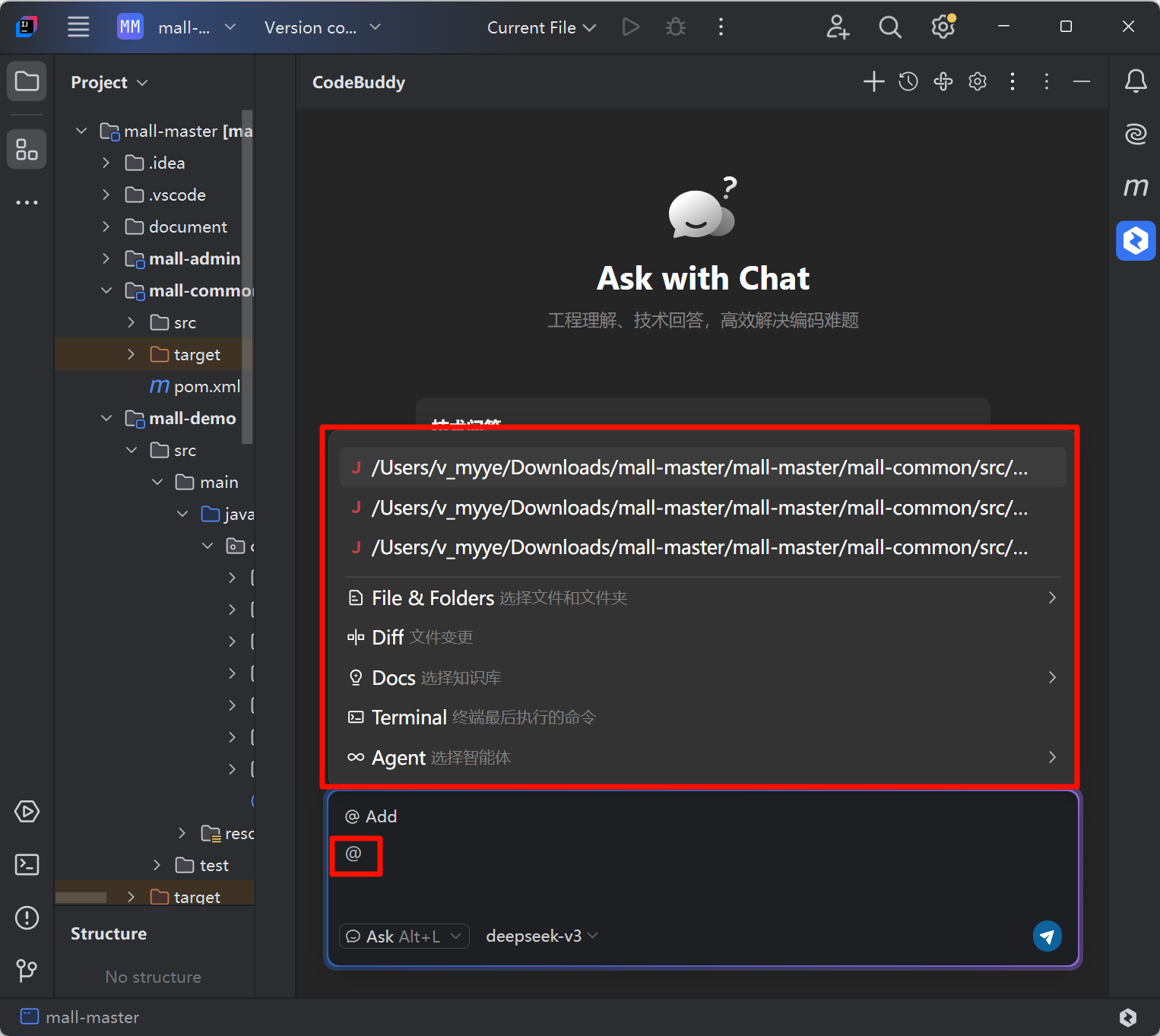This screenshot has width=1160, height=1036.
Task: Select pom.xml in the project tree
Action: click(207, 387)
